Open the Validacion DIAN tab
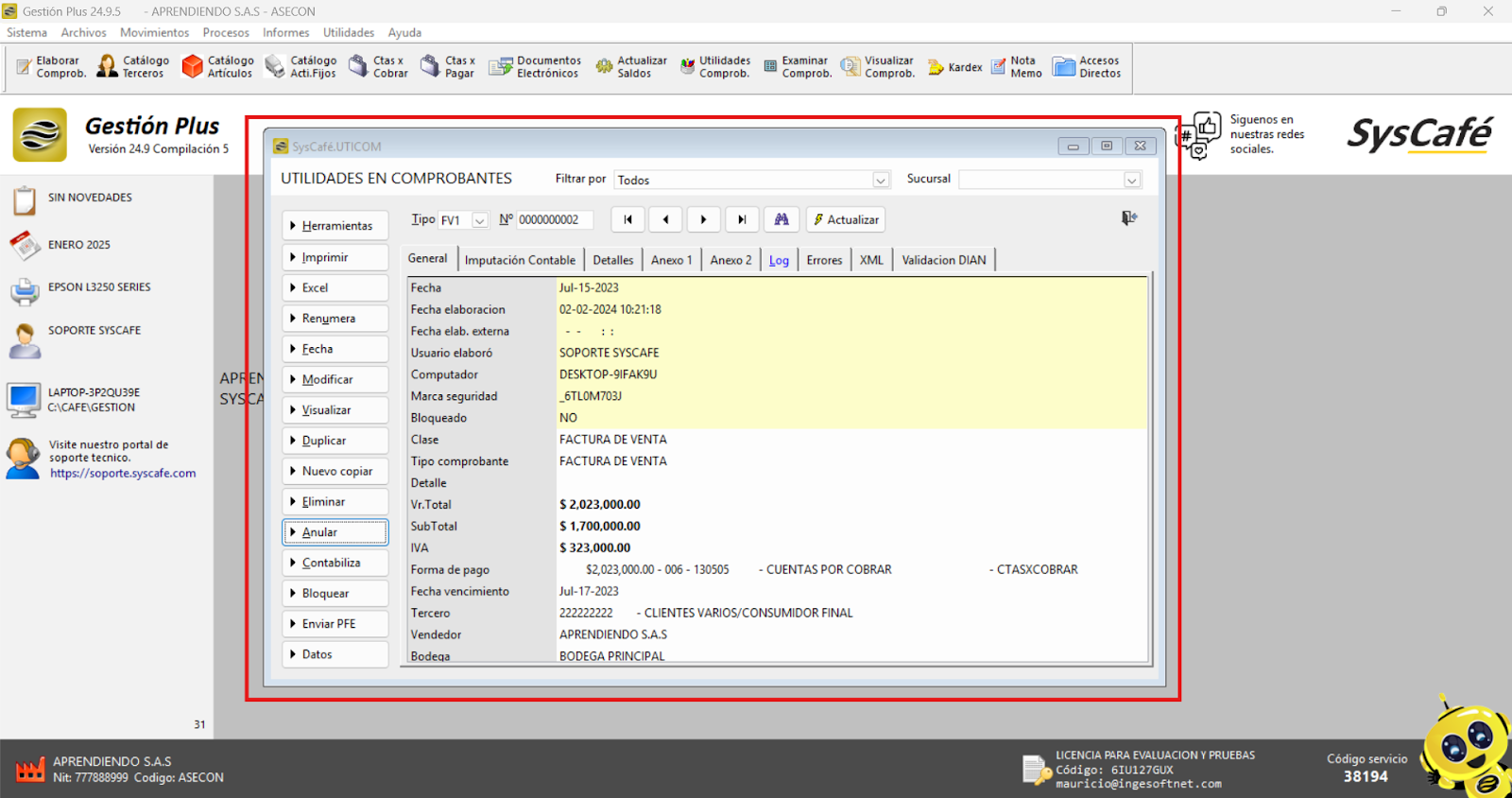 pyautogui.click(x=943, y=260)
